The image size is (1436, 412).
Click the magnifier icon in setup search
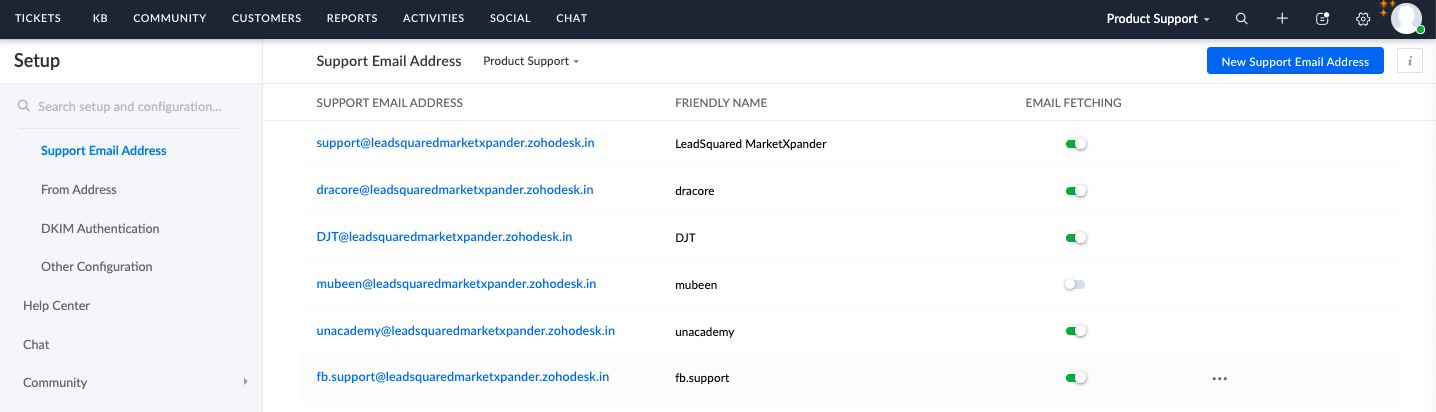[x=24, y=106]
